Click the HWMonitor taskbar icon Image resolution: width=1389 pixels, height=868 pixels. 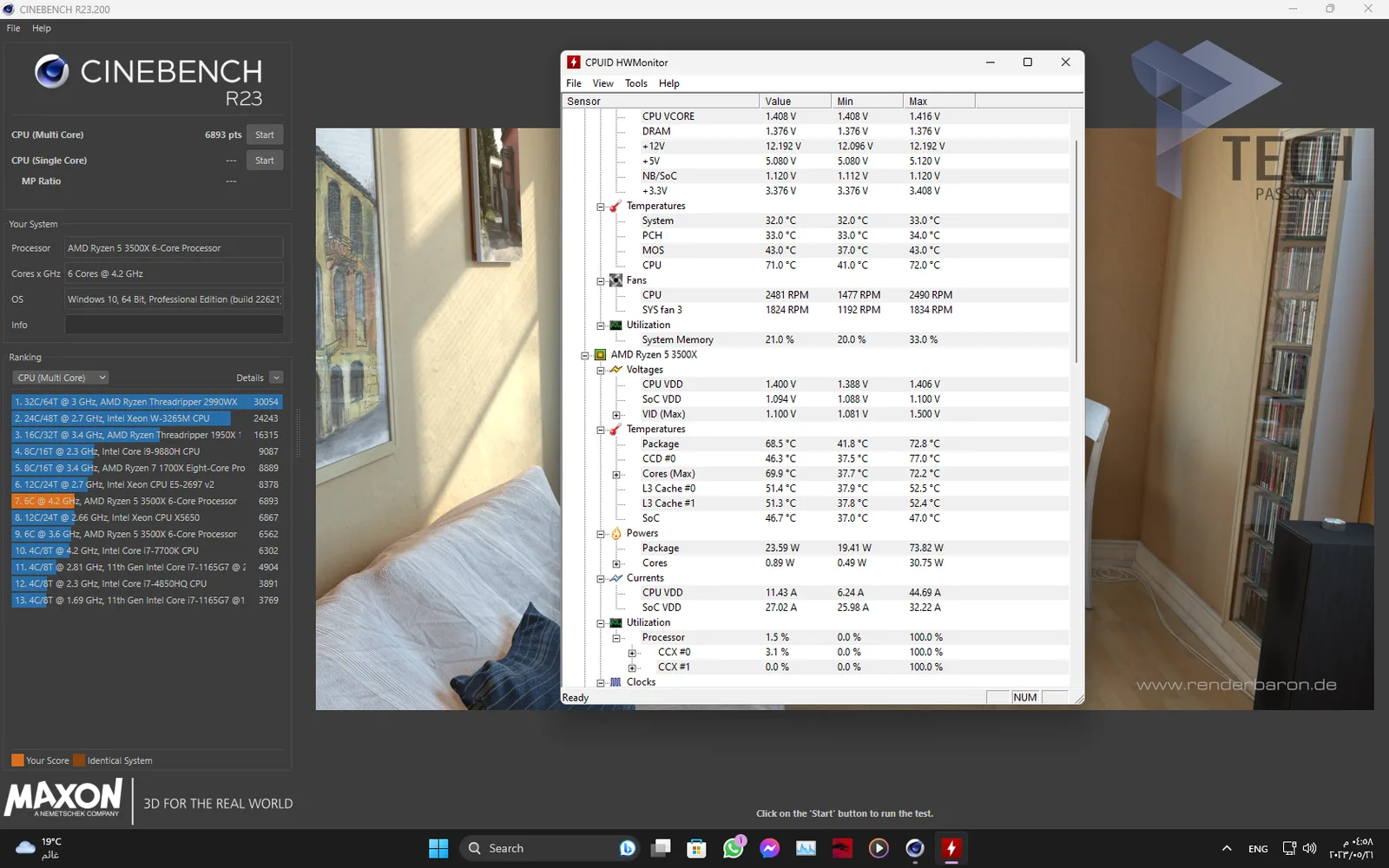[x=951, y=848]
